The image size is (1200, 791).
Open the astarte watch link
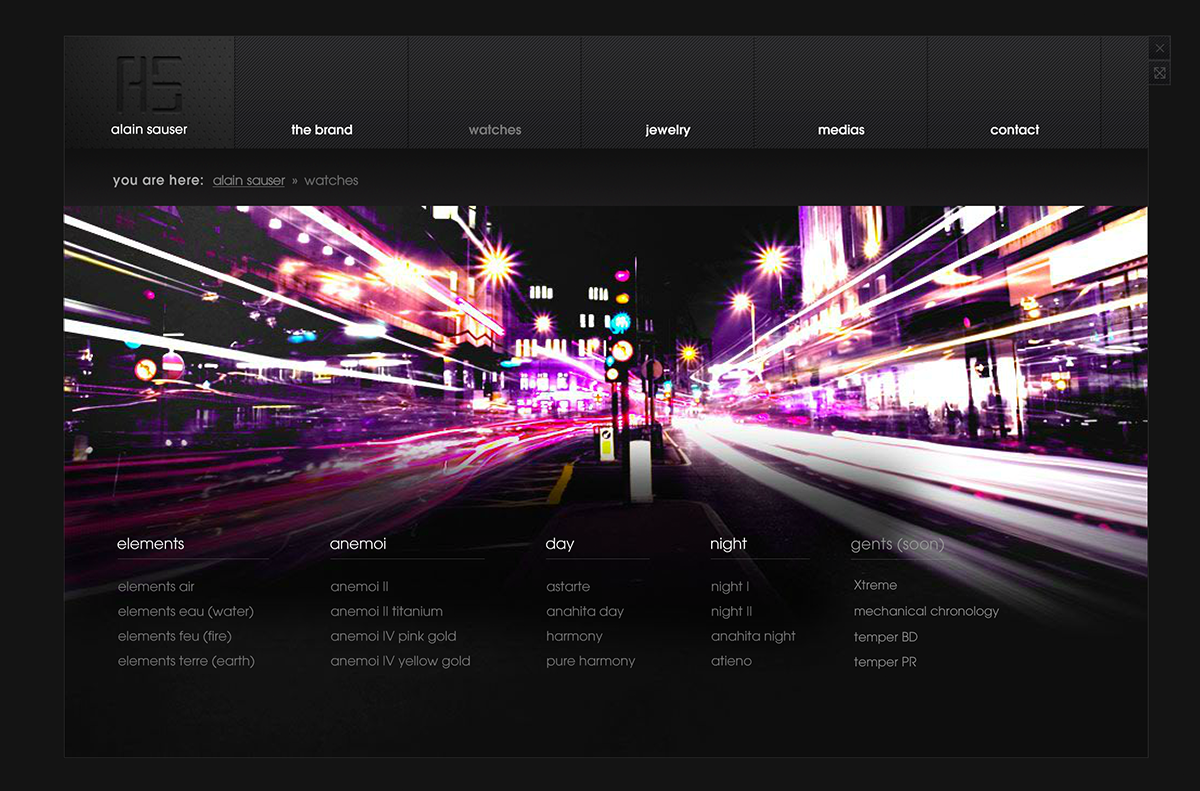coord(568,587)
